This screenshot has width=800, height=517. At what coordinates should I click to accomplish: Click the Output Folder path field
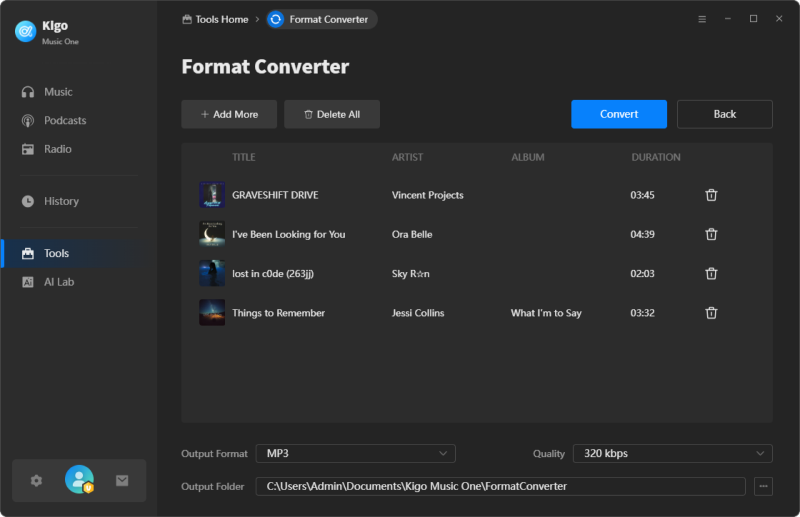coord(501,486)
